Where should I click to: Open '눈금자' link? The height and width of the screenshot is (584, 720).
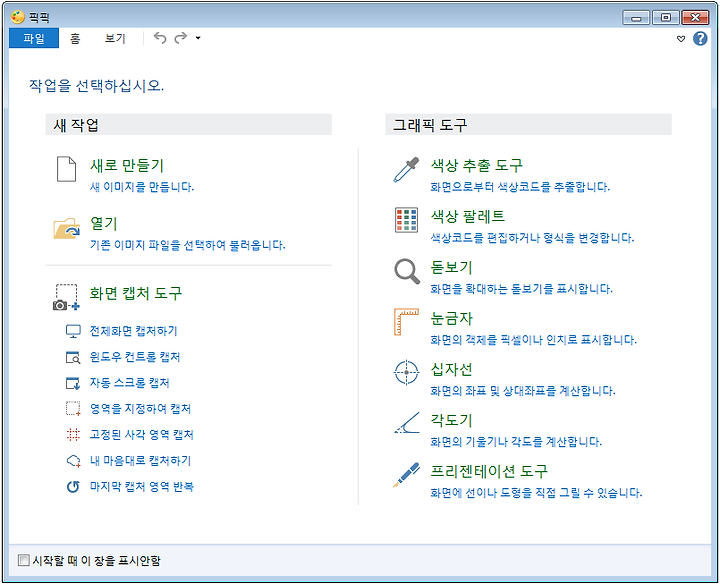tap(451, 318)
